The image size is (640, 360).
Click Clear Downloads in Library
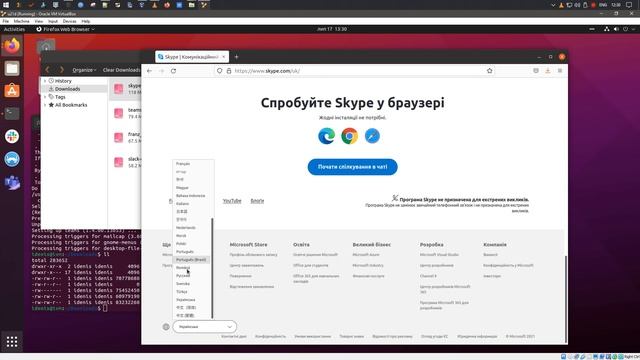(121, 70)
